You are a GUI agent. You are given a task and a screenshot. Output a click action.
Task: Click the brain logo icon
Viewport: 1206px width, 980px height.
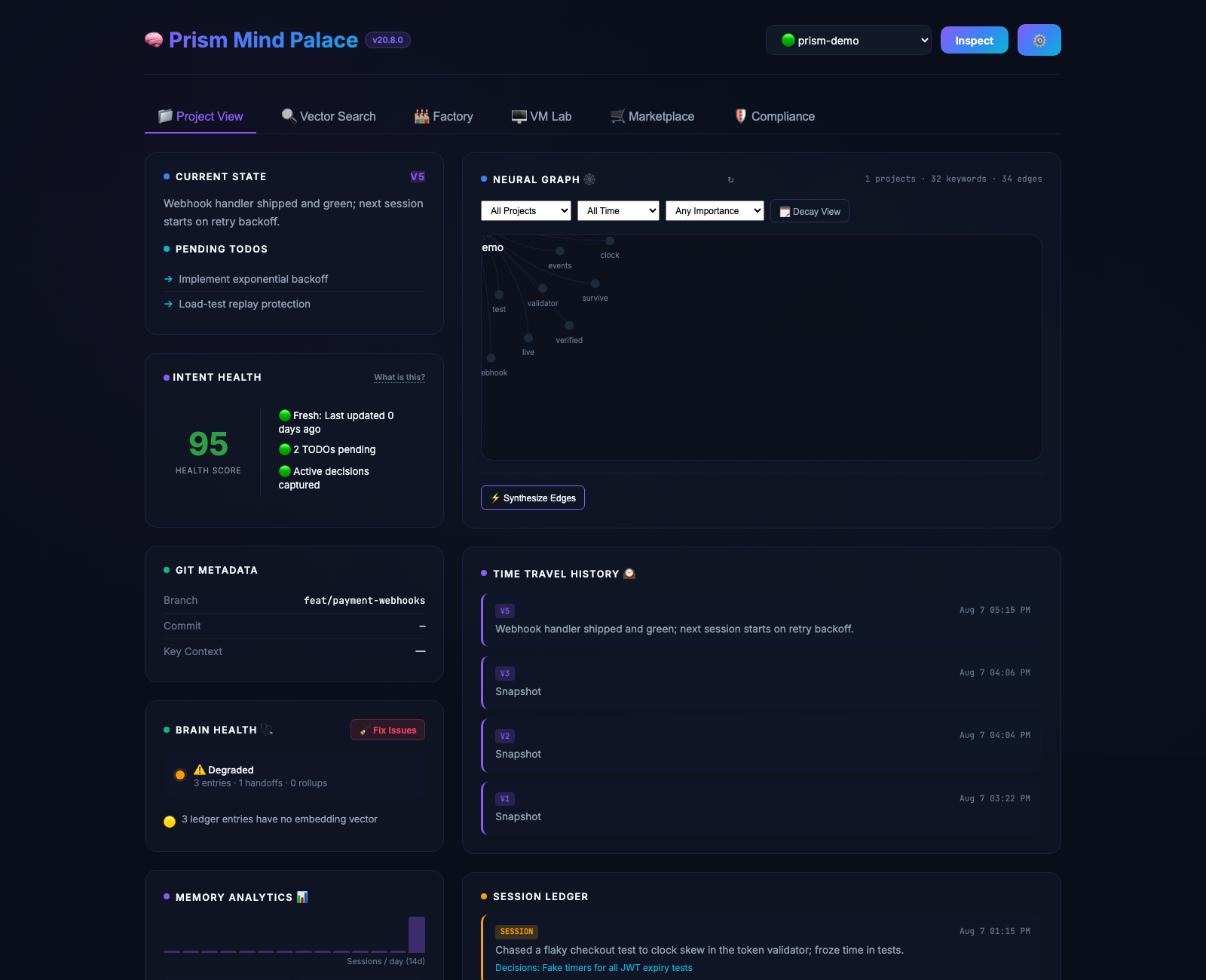[x=154, y=40]
